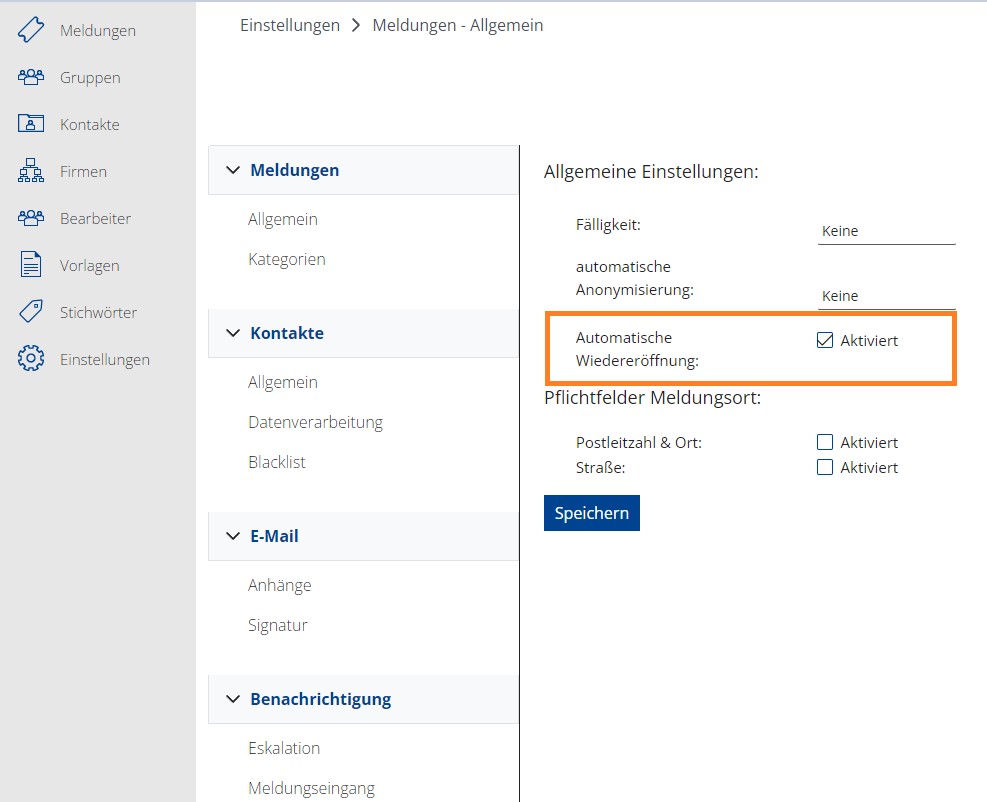Collapse the Meldungen settings section chevron
The width and height of the screenshot is (987, 802).
(x=233, y=170)
